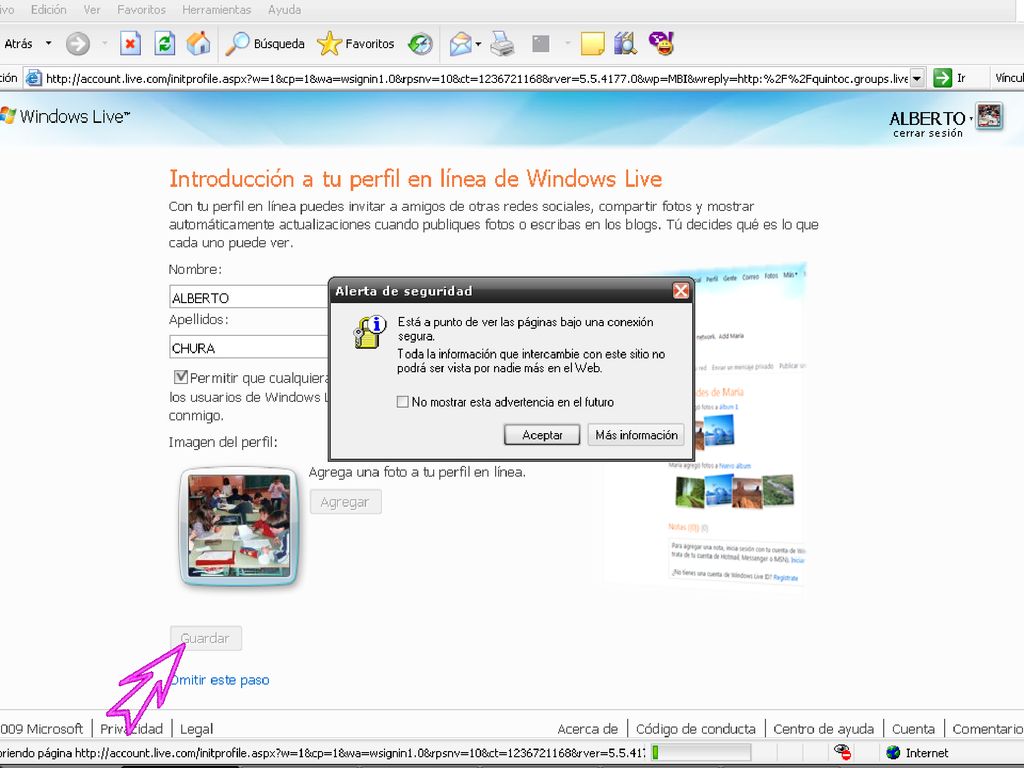
Task: Click Omitir este paso link
Action: tap(219, 680)
